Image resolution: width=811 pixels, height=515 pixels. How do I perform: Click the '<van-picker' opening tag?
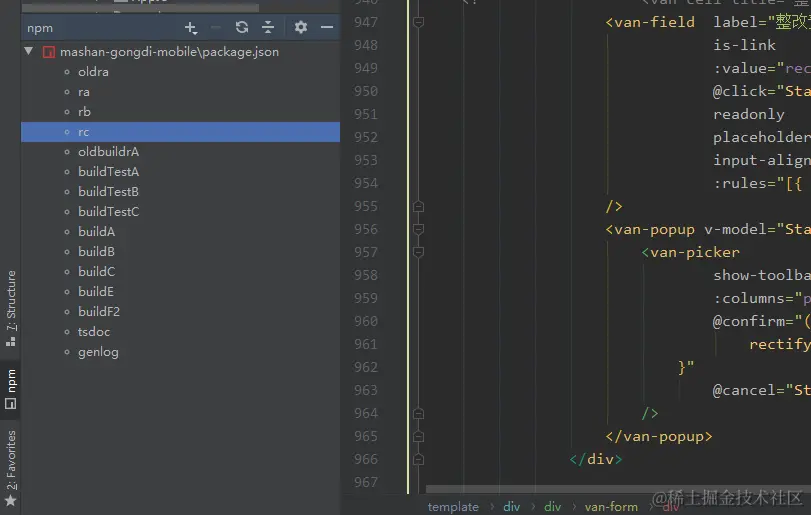pyautogui.click(x=690, y=252)
